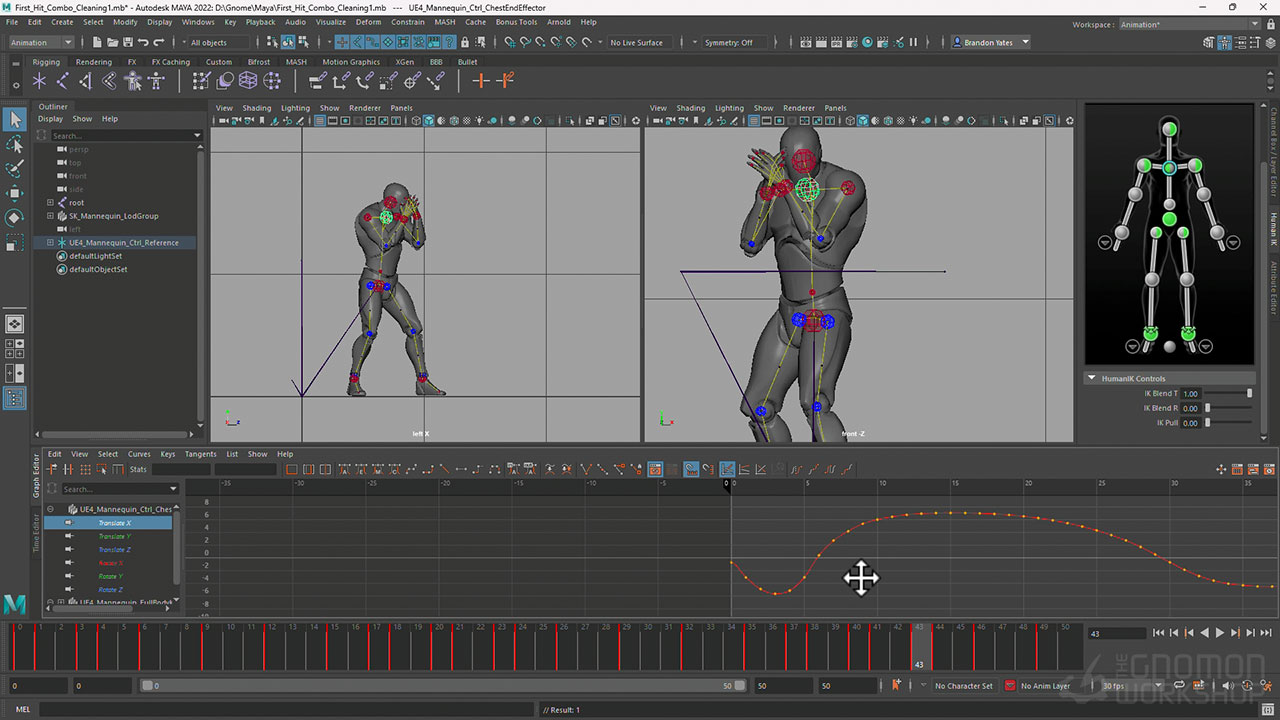1280x720 pixels.
Task: Switch to the Rigging shelf tab
Action: tap(45, 62)
